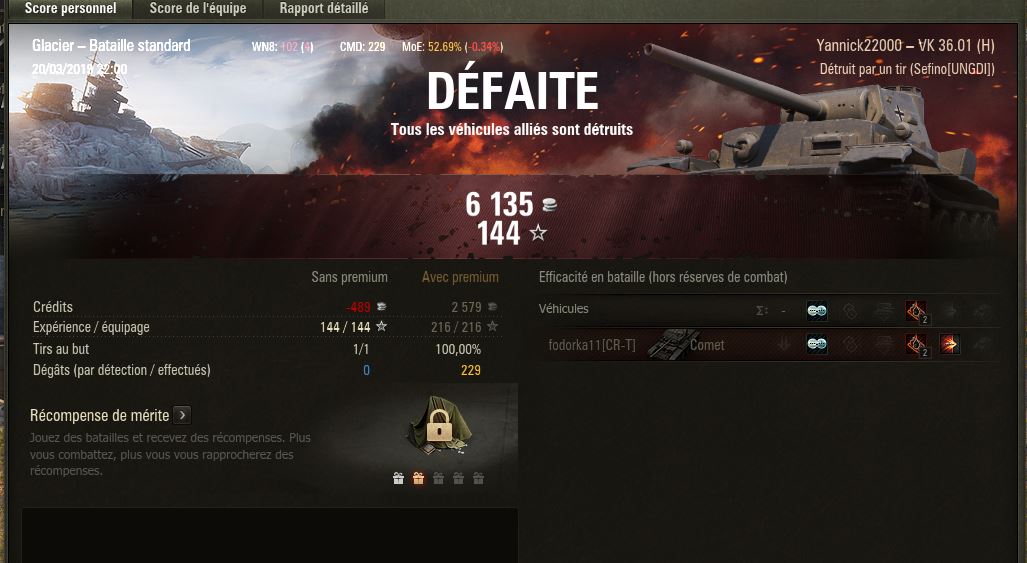Click the last grey gift box icon
The height and width of the screenshot is (563, 1027).
[x=479, y=479]
